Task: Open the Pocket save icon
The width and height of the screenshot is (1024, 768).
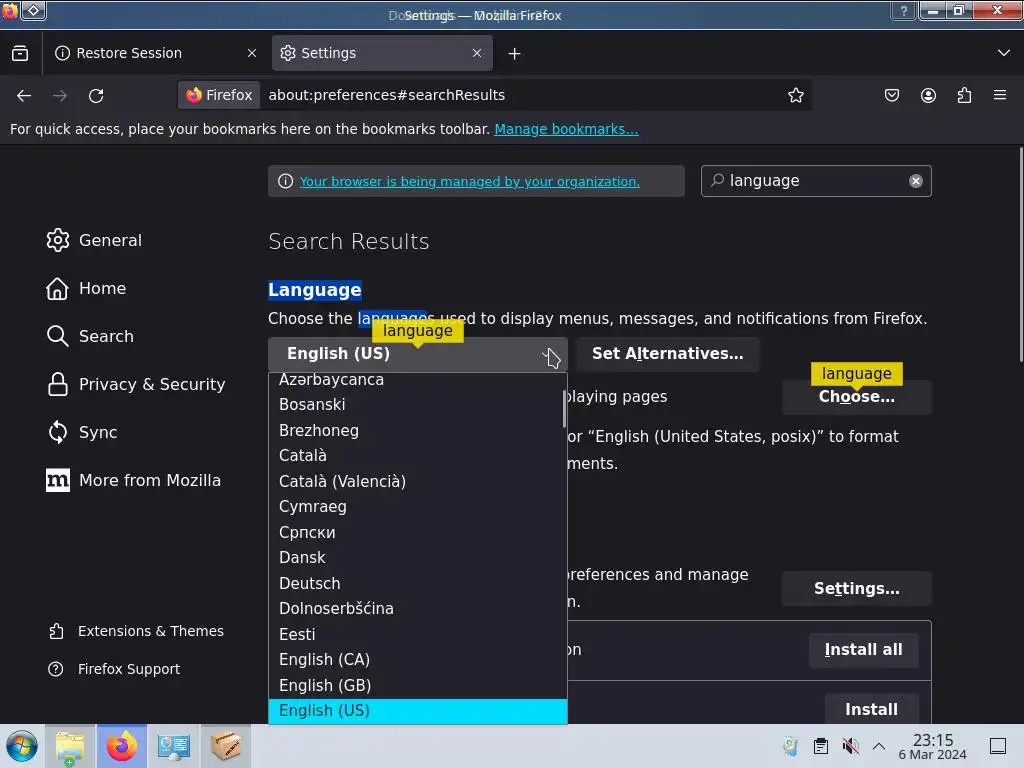Action: (891, 95)
